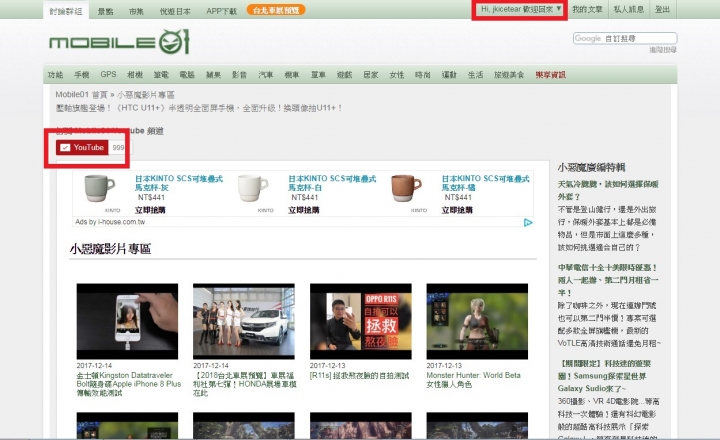Open the 女性 category
720x440 pixels.
[397, 74]
